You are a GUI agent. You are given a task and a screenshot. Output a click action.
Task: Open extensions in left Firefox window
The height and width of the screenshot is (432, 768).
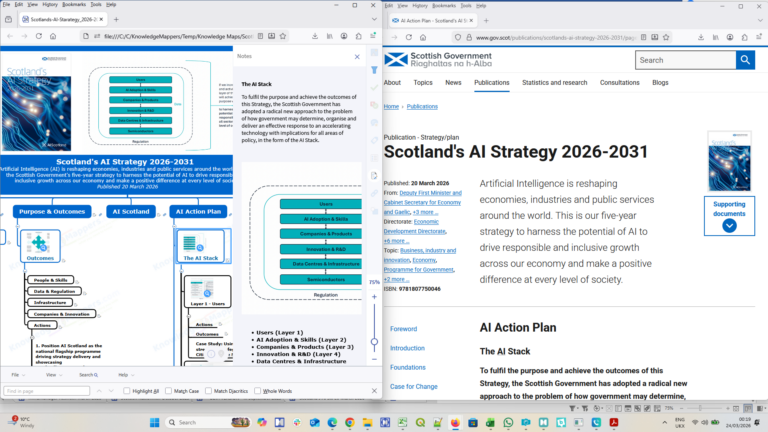tap(359, 36)
